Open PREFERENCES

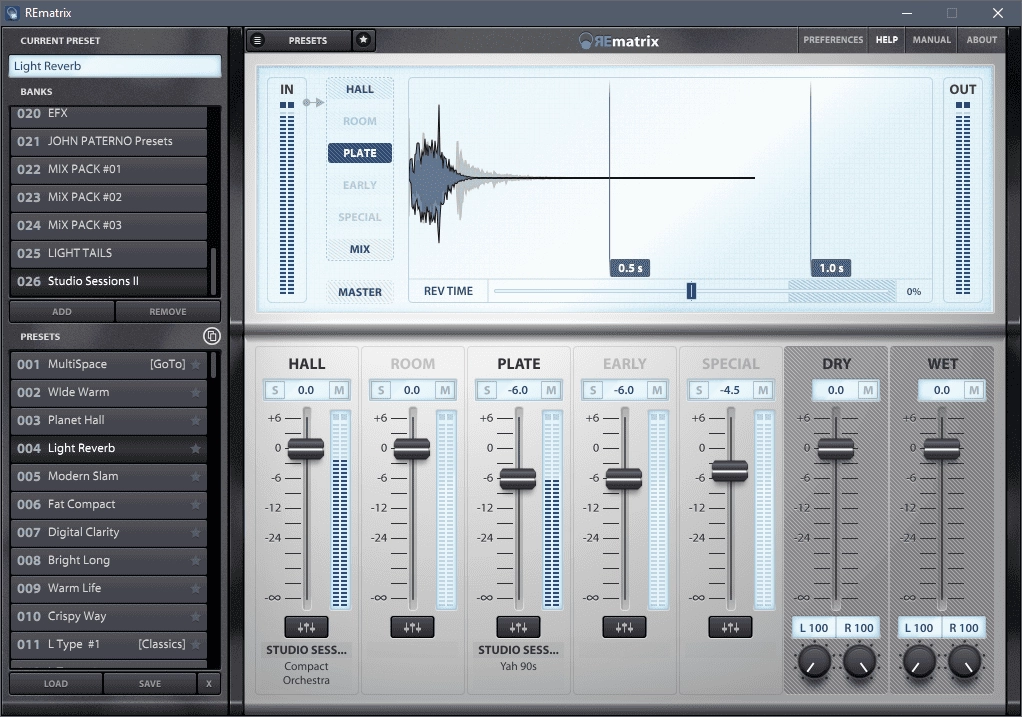(x=833, y=40)
